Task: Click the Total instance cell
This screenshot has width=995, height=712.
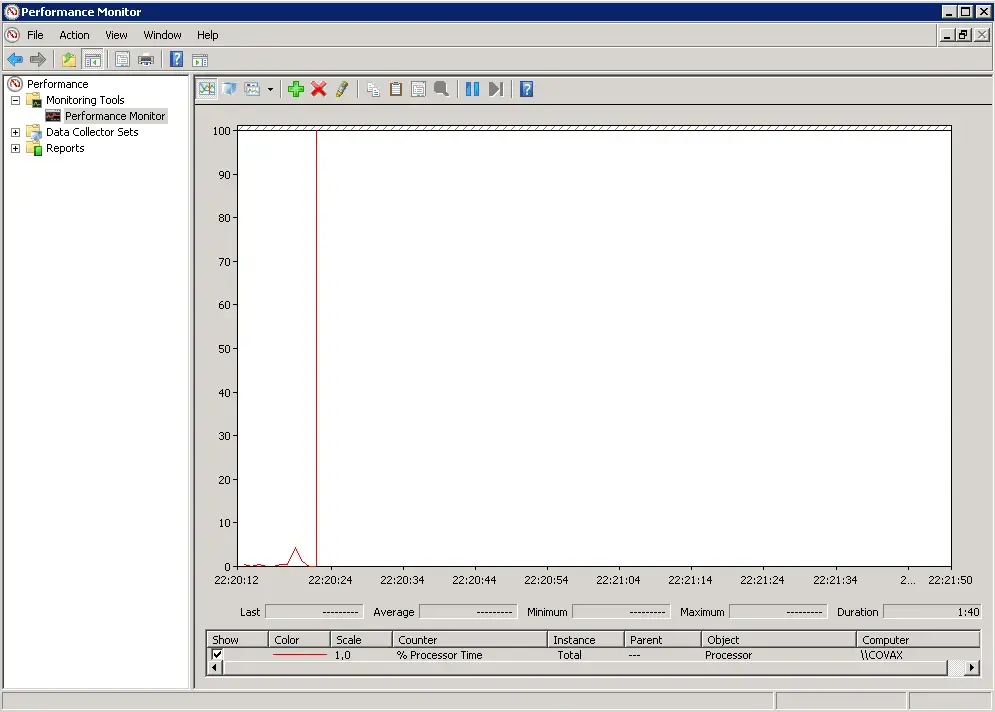Action: click(x=569, y=655)
